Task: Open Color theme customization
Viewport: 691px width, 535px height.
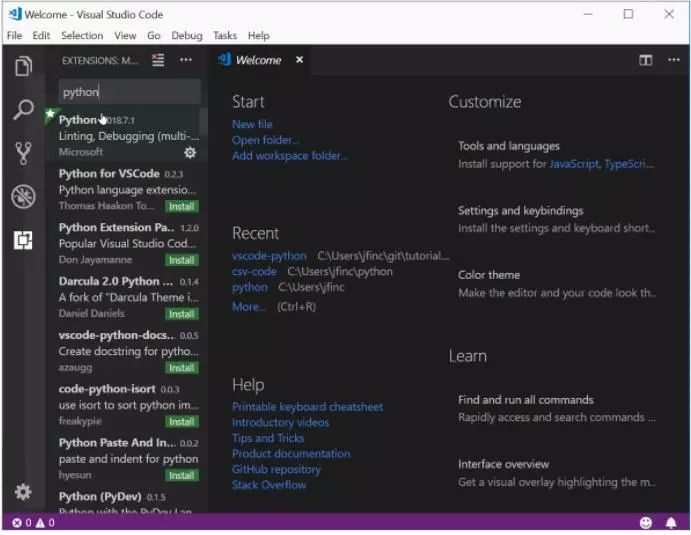Action: click(556, 283)
